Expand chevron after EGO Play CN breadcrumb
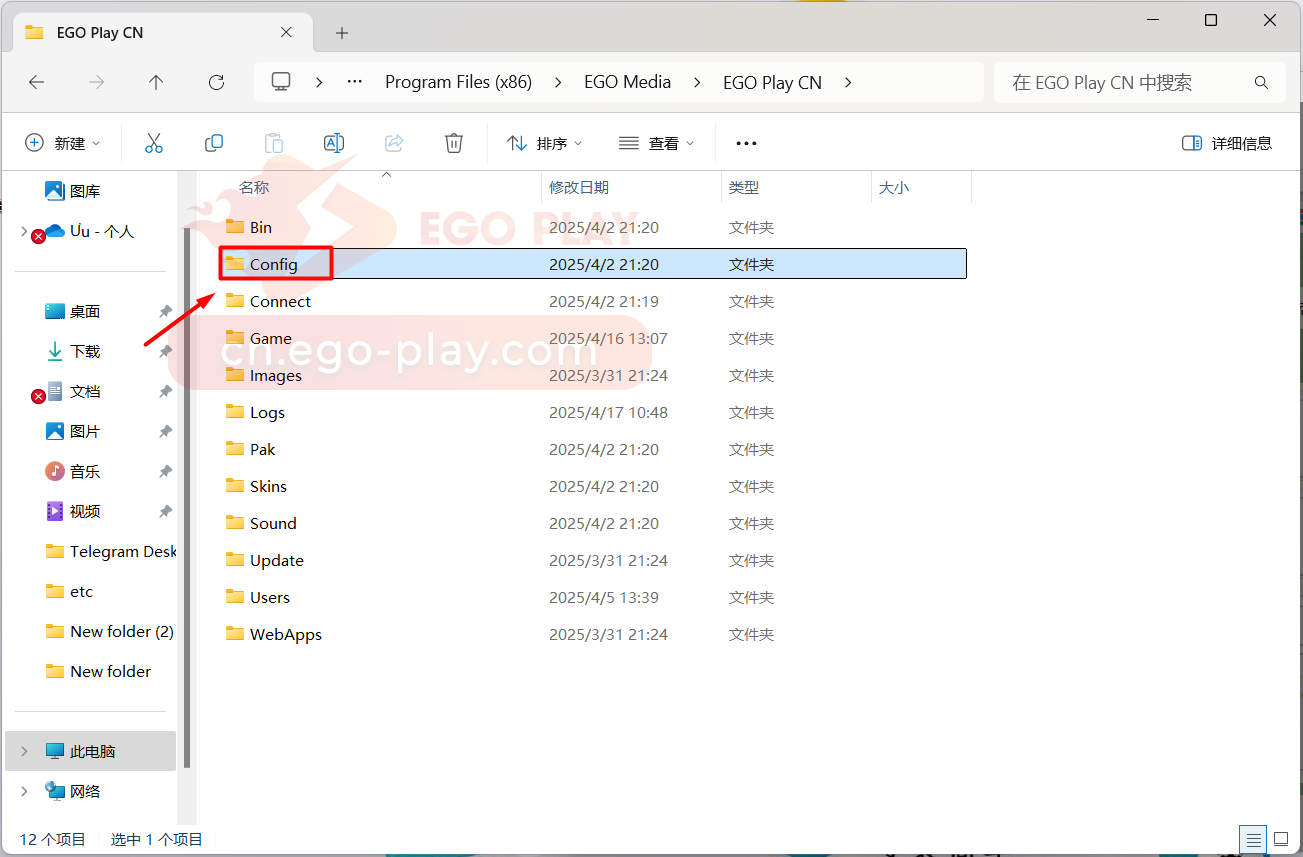The width and height of the screenshot is (1303, 857). (848, 82)
